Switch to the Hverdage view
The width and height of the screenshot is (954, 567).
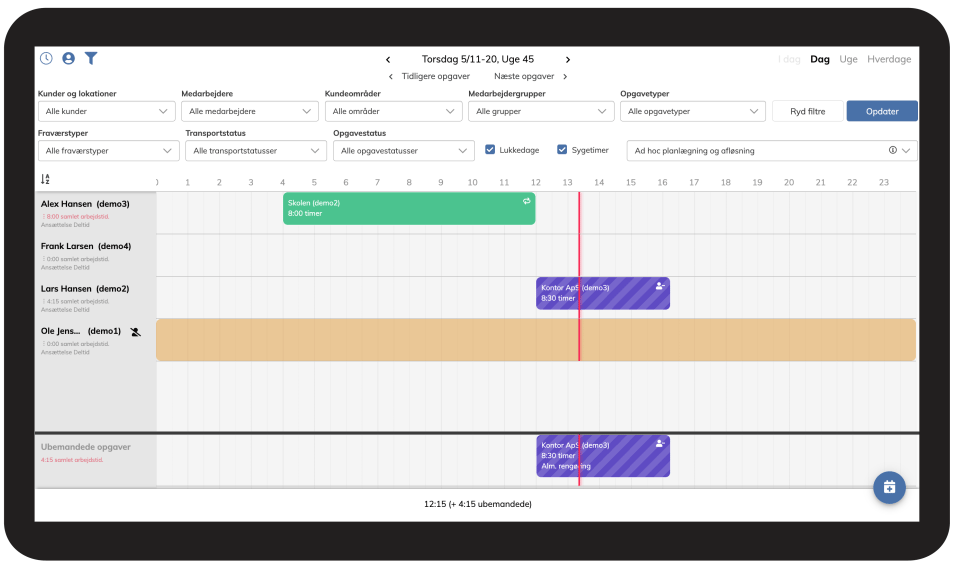[x=889, y=59]
